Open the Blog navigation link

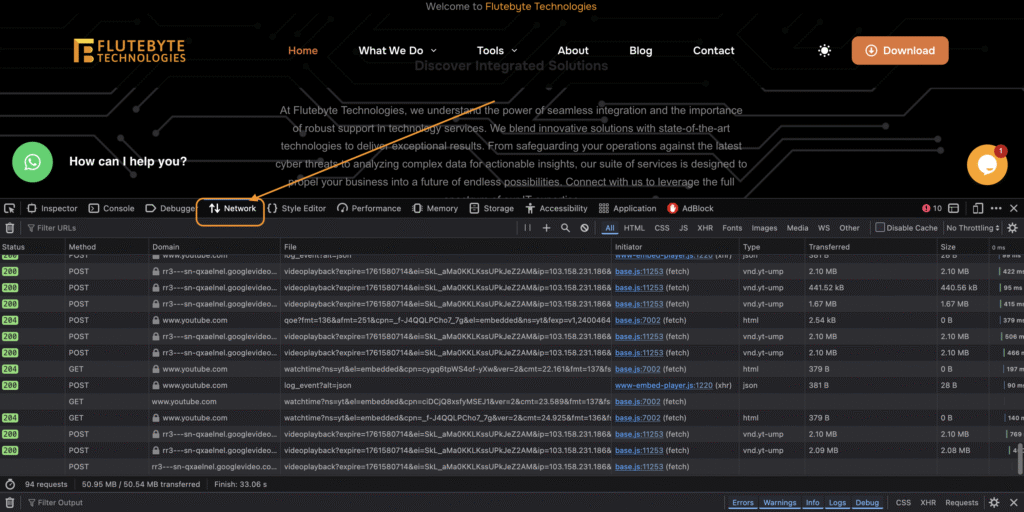[640, 51]
